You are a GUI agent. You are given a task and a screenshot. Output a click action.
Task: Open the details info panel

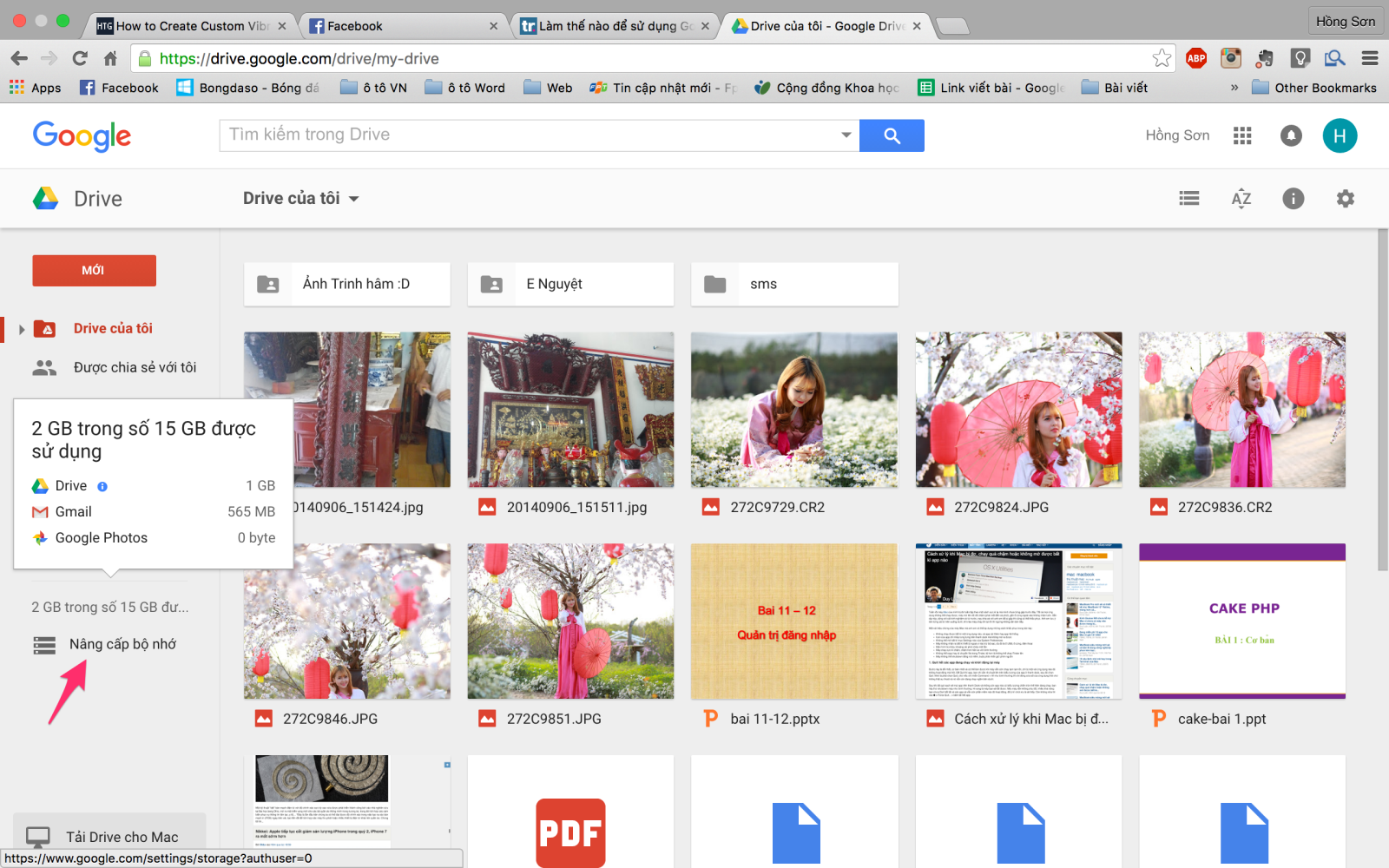(x=1293, y=198)
